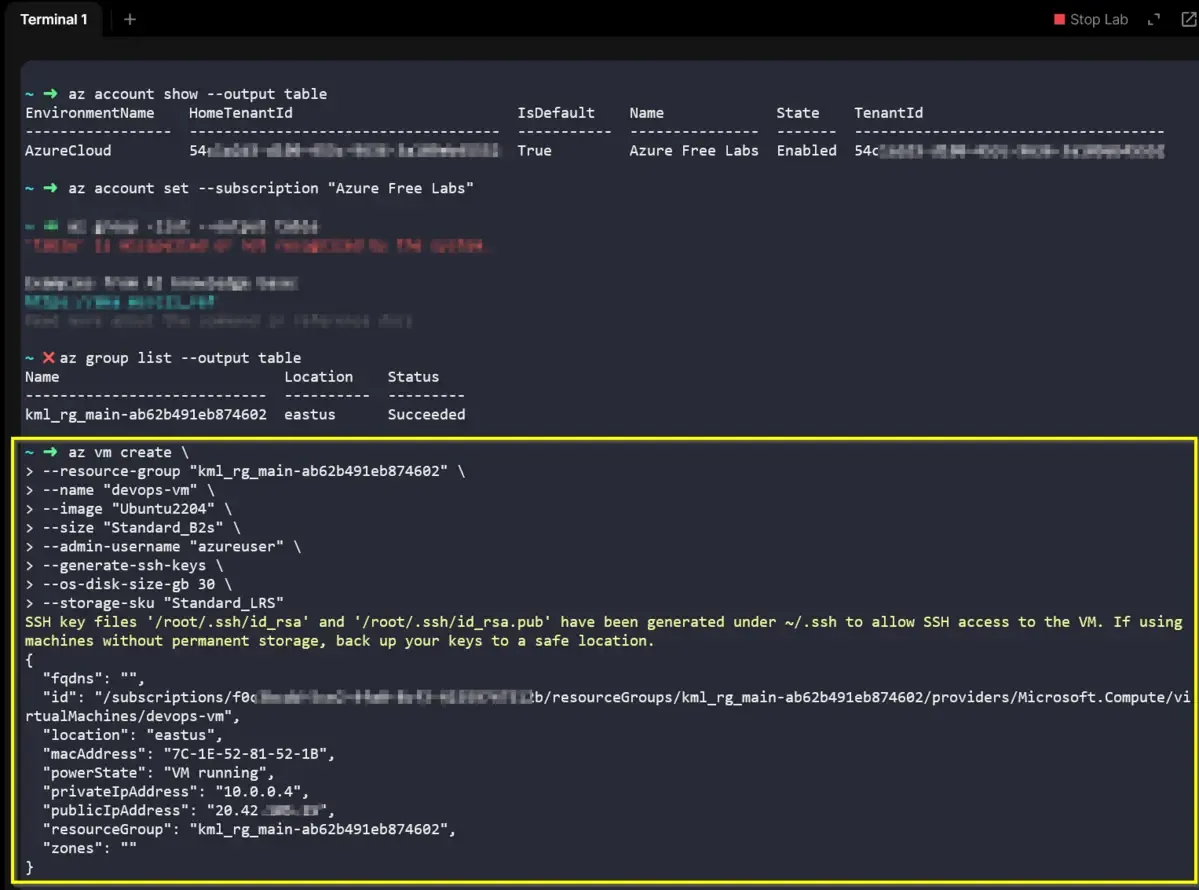Click the Stop Lab button
The height and width of the screenshot is (890, 1199).
tap(1091, 20)
